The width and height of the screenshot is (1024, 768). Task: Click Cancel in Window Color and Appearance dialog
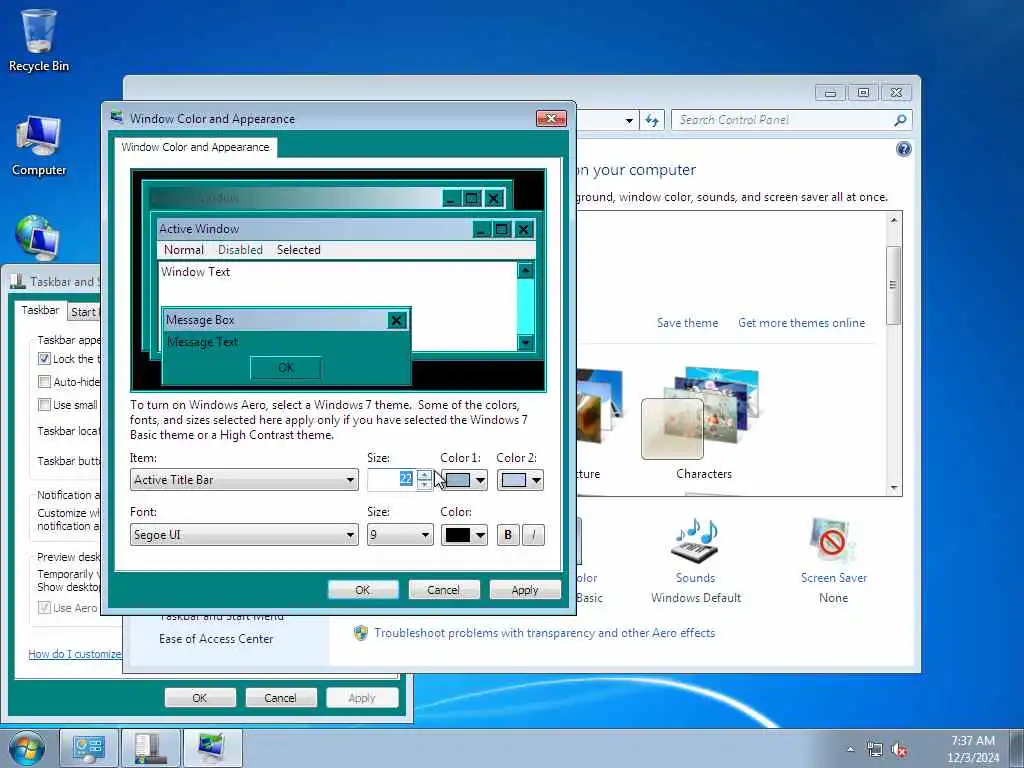tap(443, 590)
